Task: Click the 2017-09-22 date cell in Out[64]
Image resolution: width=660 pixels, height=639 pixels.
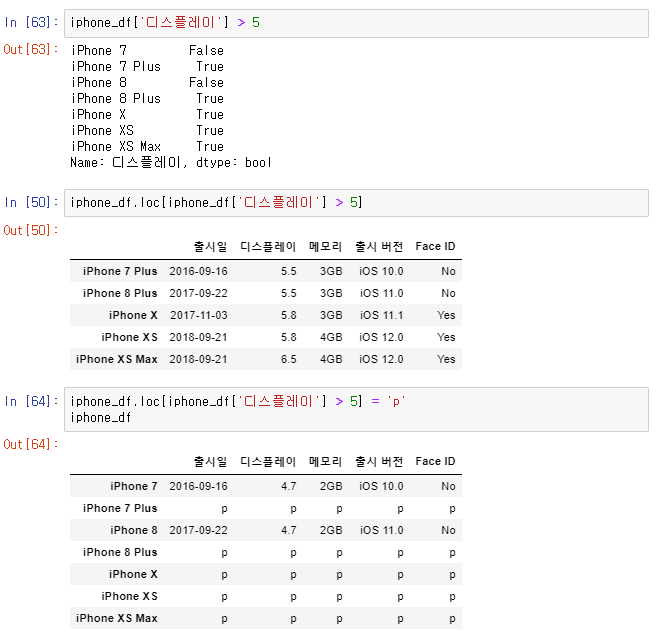Action: click(198, 530)
